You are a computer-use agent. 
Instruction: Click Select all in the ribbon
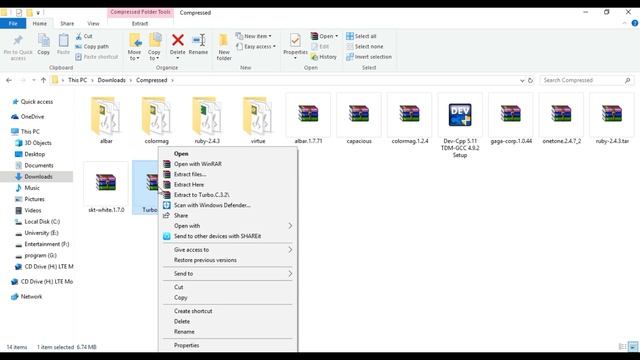[x=362, y=36]
